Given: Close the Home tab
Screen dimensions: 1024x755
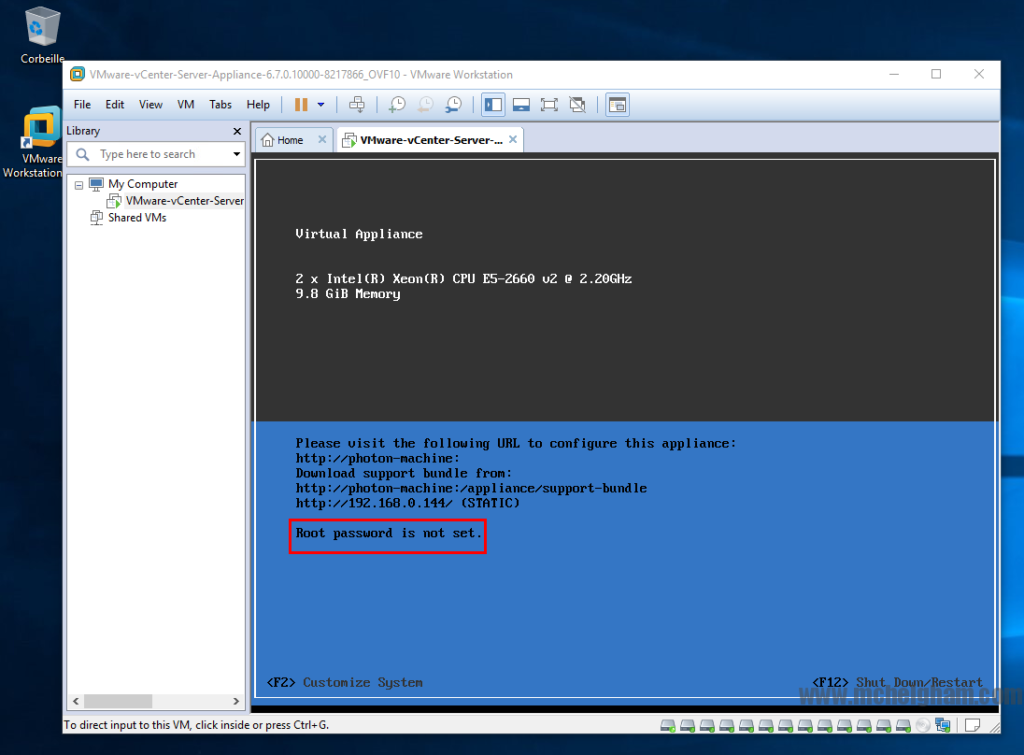Looking at the screenshot, I should 322,140.
